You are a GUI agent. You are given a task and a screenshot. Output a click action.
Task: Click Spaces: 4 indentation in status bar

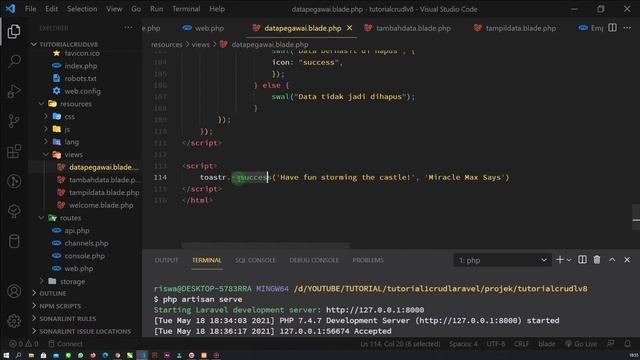(x=464, y=344)
